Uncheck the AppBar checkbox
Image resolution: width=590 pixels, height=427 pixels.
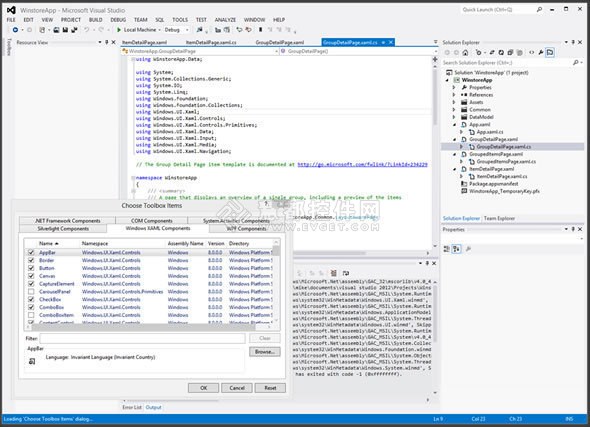pos(31,252)
